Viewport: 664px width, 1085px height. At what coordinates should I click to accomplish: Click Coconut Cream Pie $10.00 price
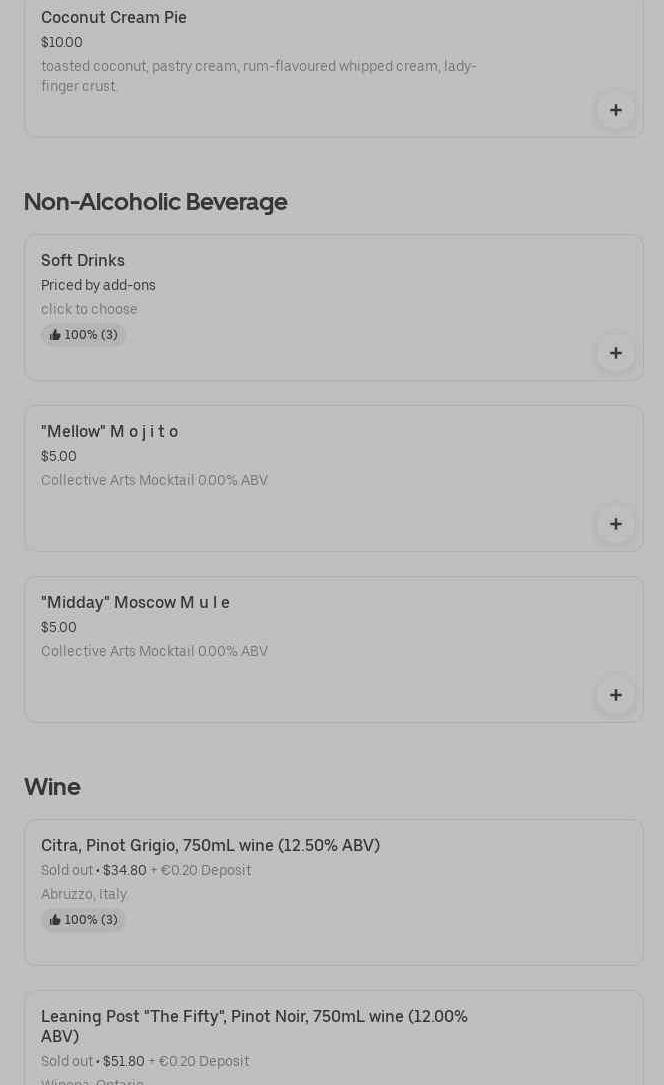click(x=62, y=42)
